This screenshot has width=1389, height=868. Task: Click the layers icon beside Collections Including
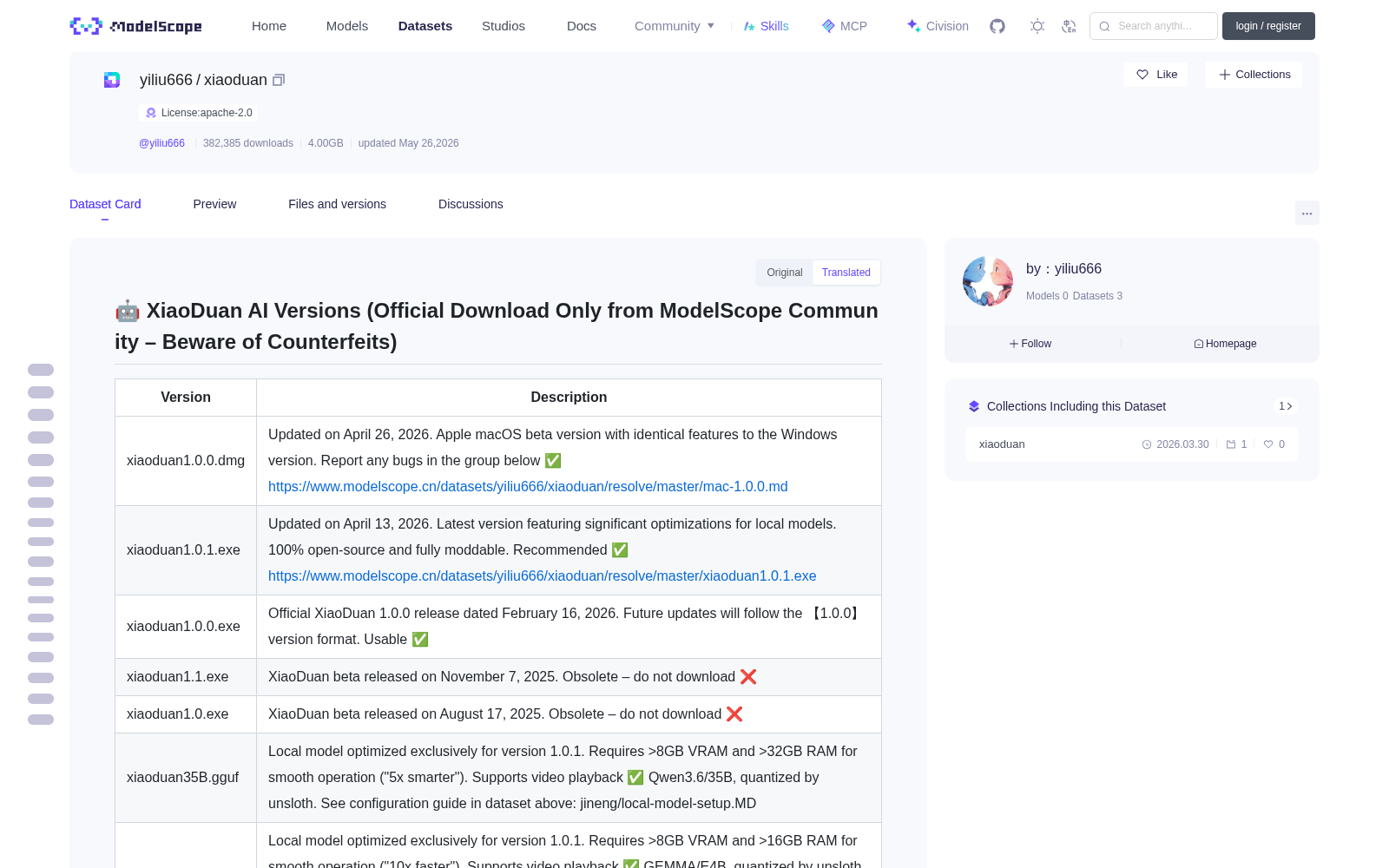[974, 406]
